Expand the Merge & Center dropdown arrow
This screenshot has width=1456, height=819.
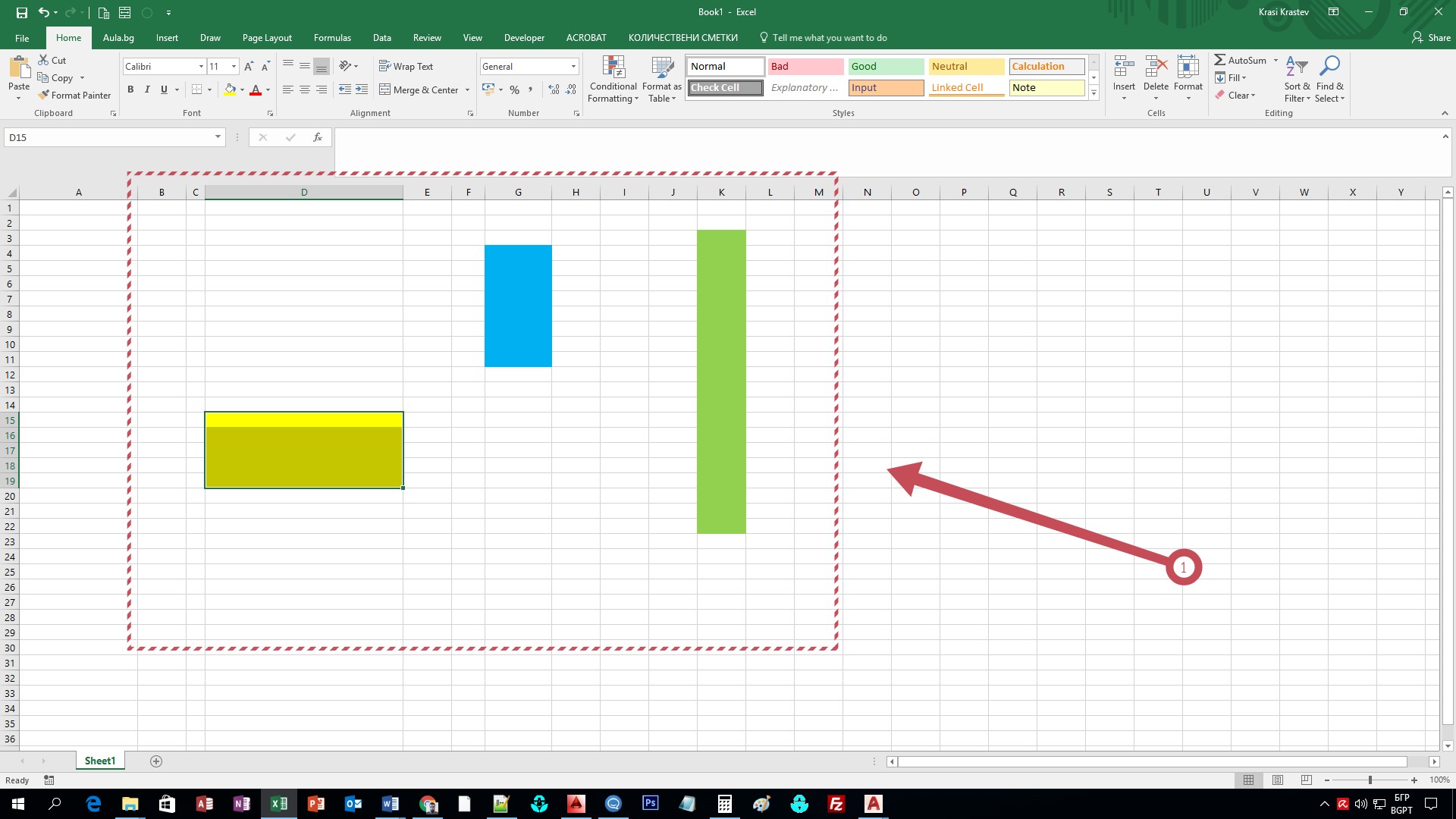[x=467, y=90]
